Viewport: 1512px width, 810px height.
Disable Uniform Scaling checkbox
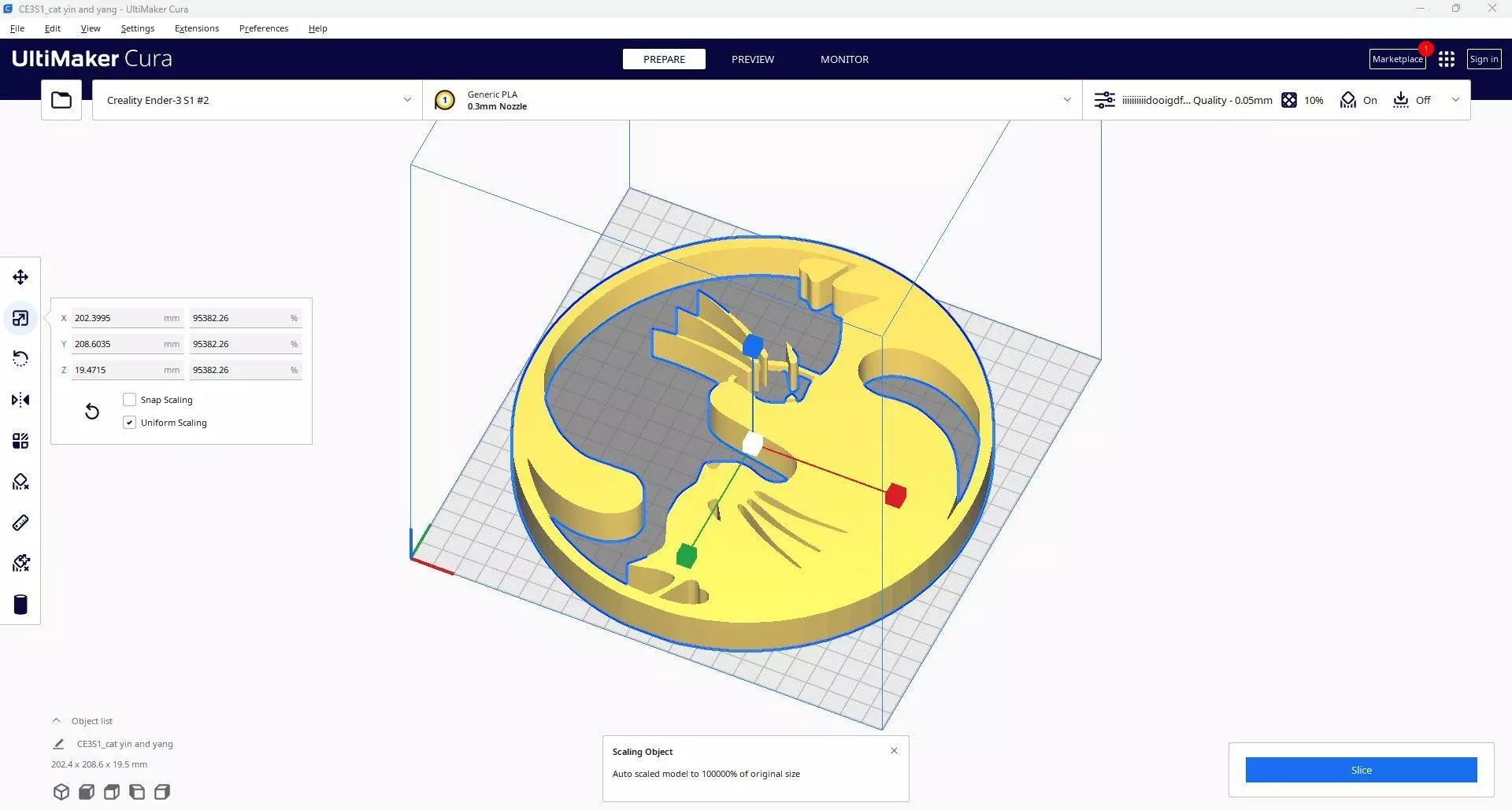point(130,423)
